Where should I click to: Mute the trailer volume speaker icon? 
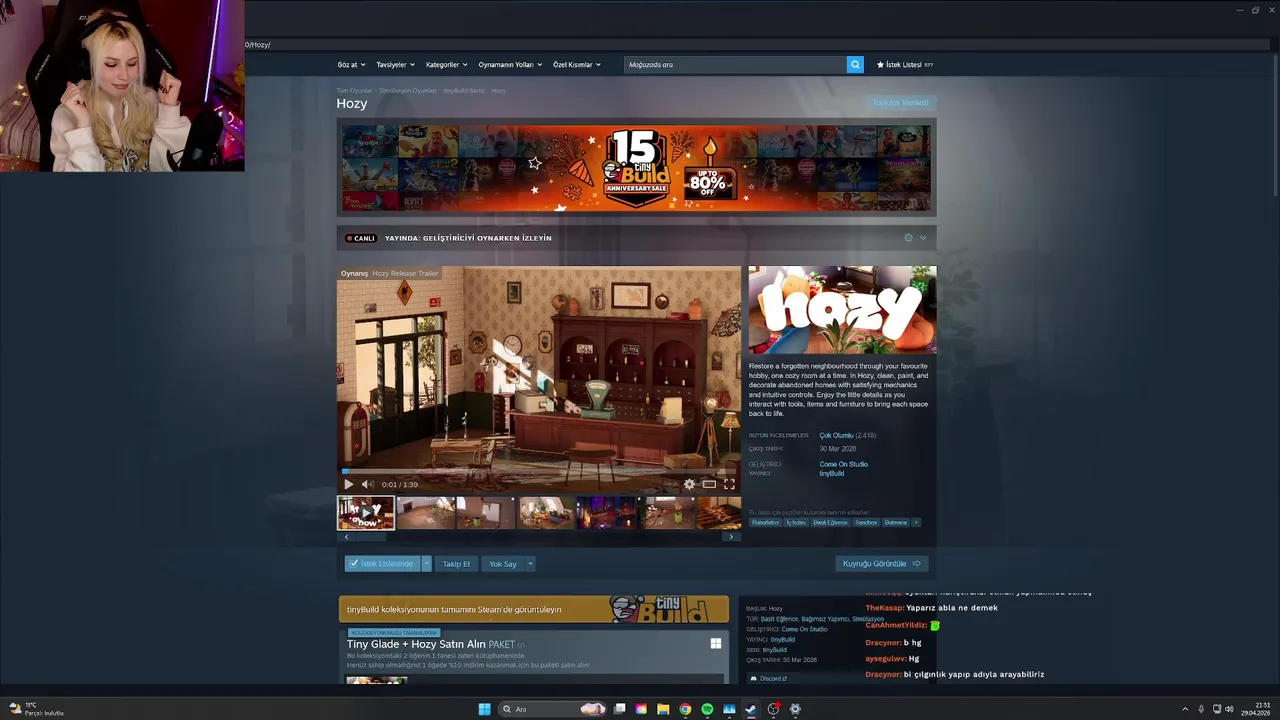(367, 484)
